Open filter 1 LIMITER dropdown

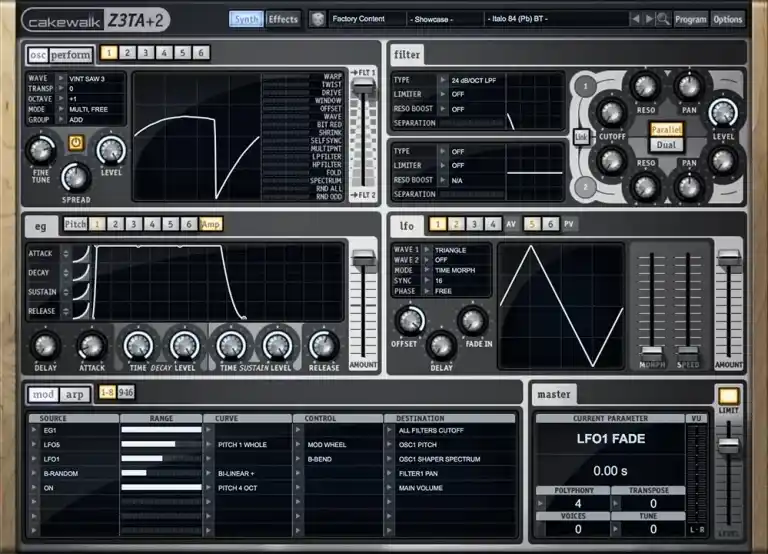pos(443,94)
